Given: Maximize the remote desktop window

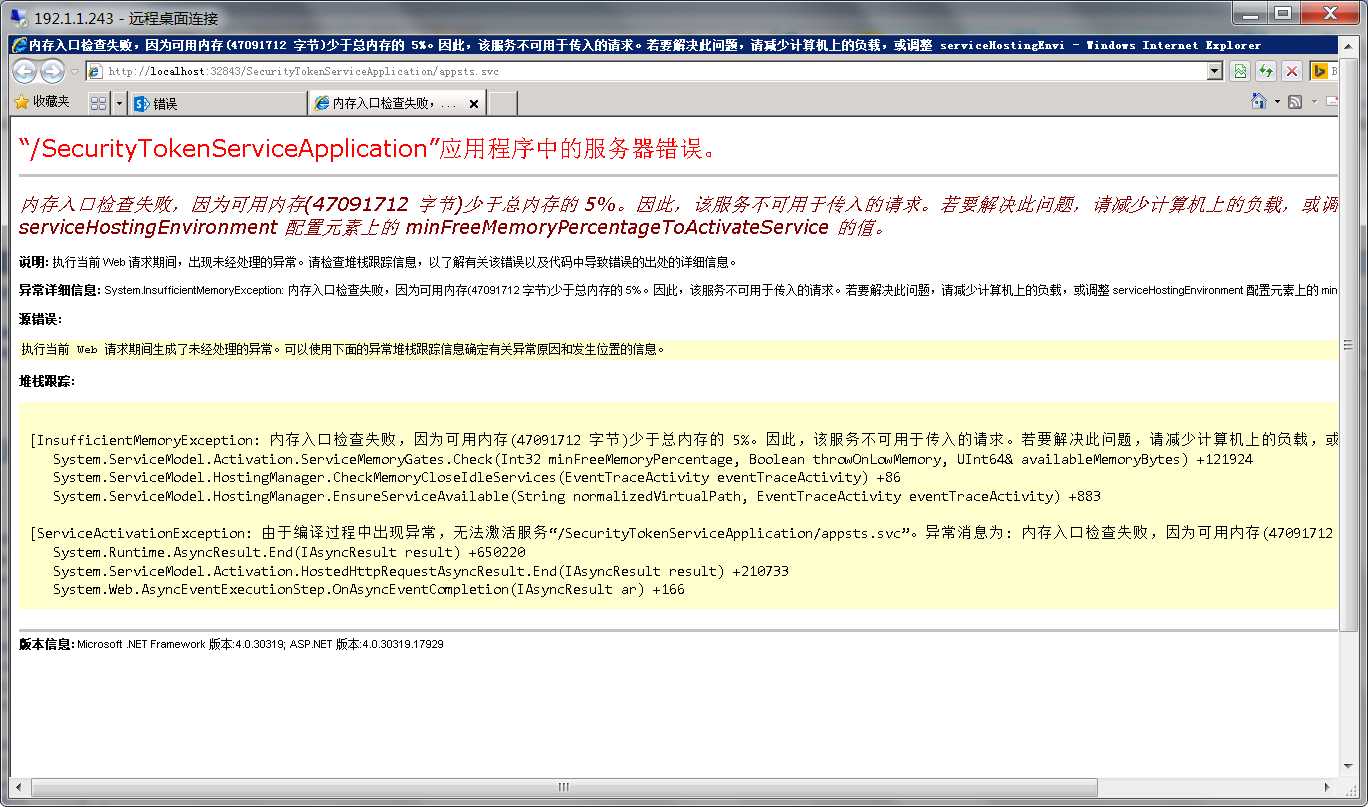Looking at the screenshot, I should tap(1283, 13).
